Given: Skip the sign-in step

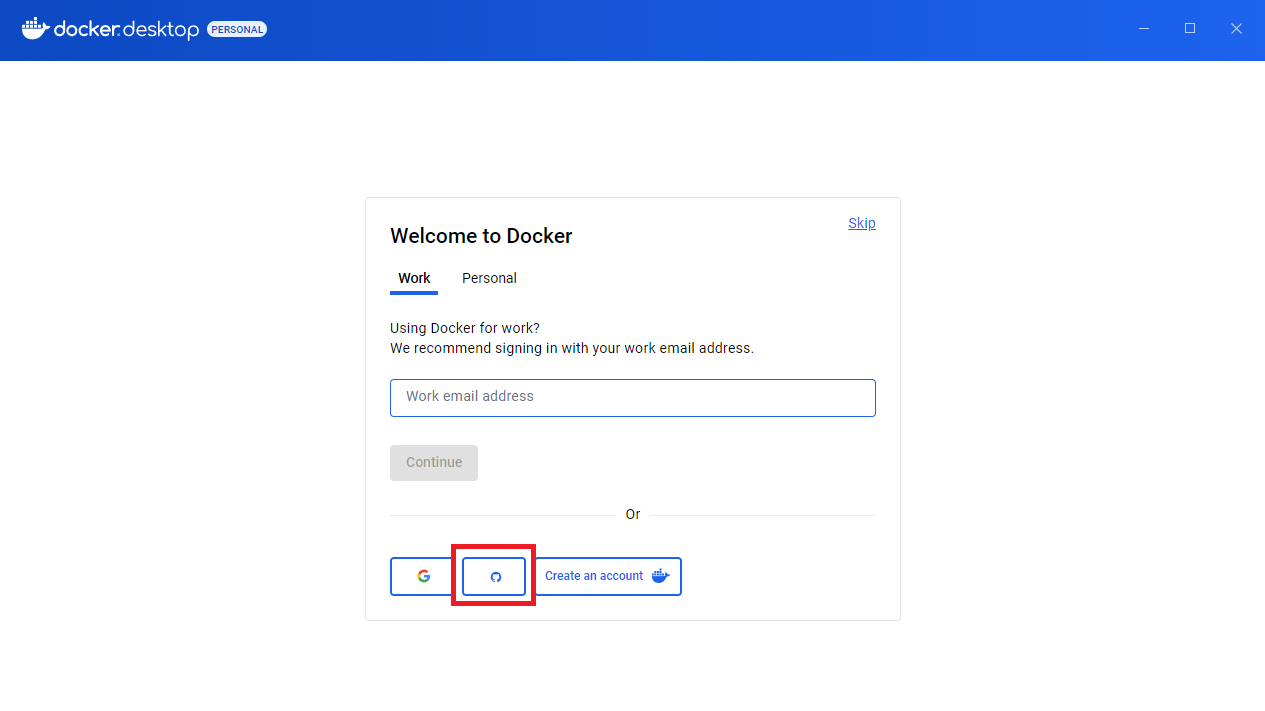Looking at the screenshot, I should [x=862, y=223].
